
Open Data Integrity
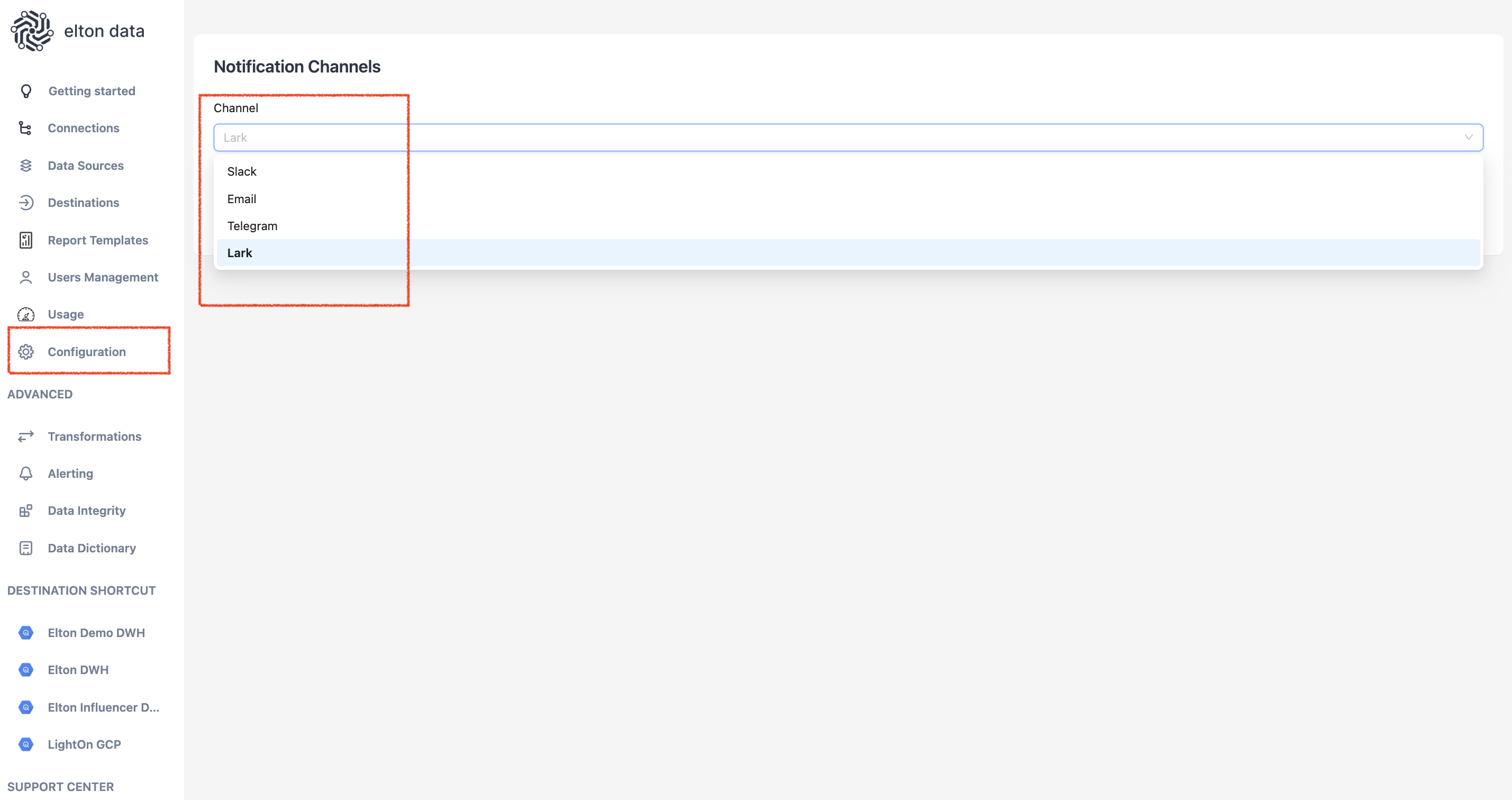87,511
